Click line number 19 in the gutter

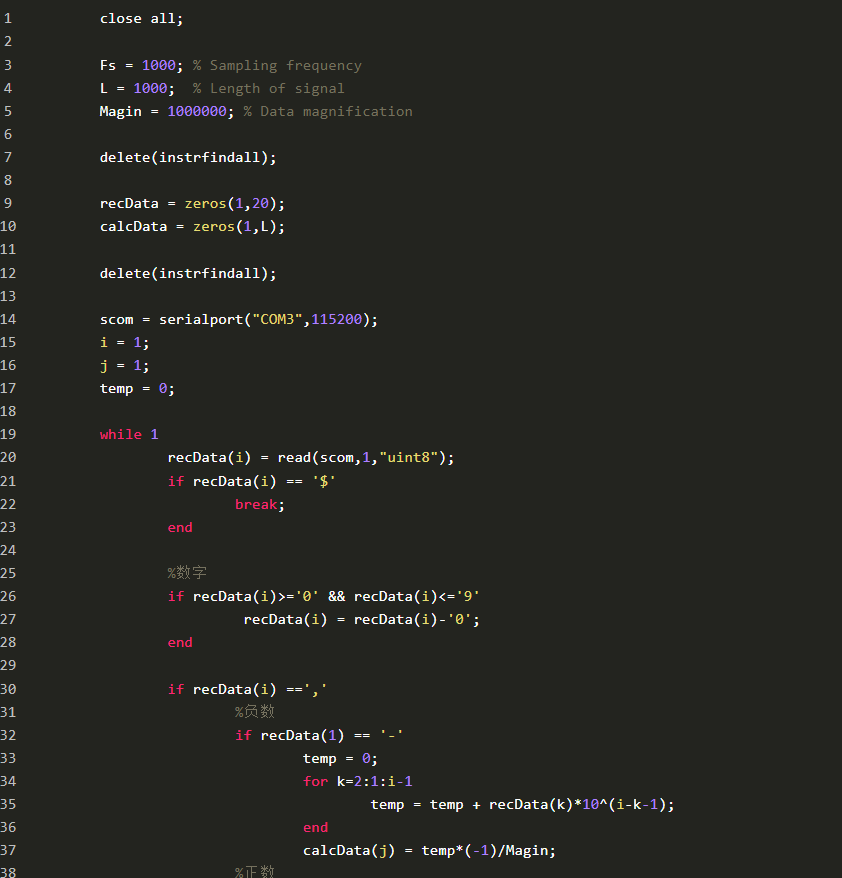[8, 435]
